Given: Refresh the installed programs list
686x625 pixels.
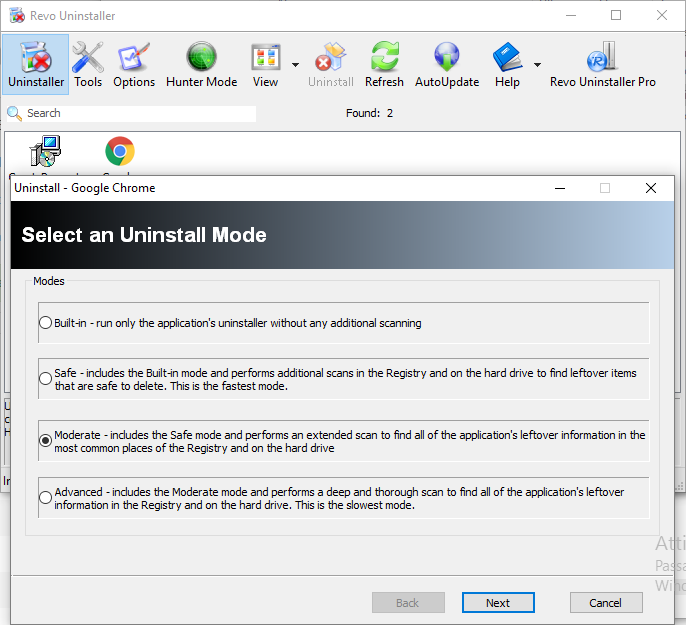Looking at the screenshot, I should pyautogui.click(x=384, y=64).
